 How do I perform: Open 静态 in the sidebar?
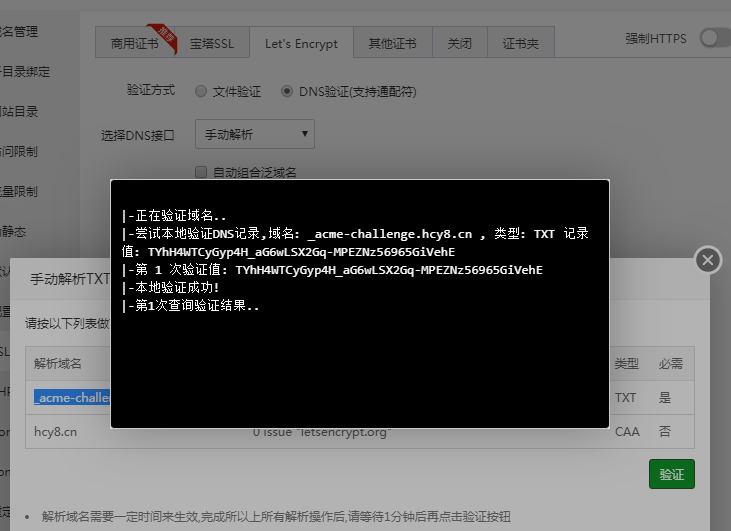click(x=13, y=232)
